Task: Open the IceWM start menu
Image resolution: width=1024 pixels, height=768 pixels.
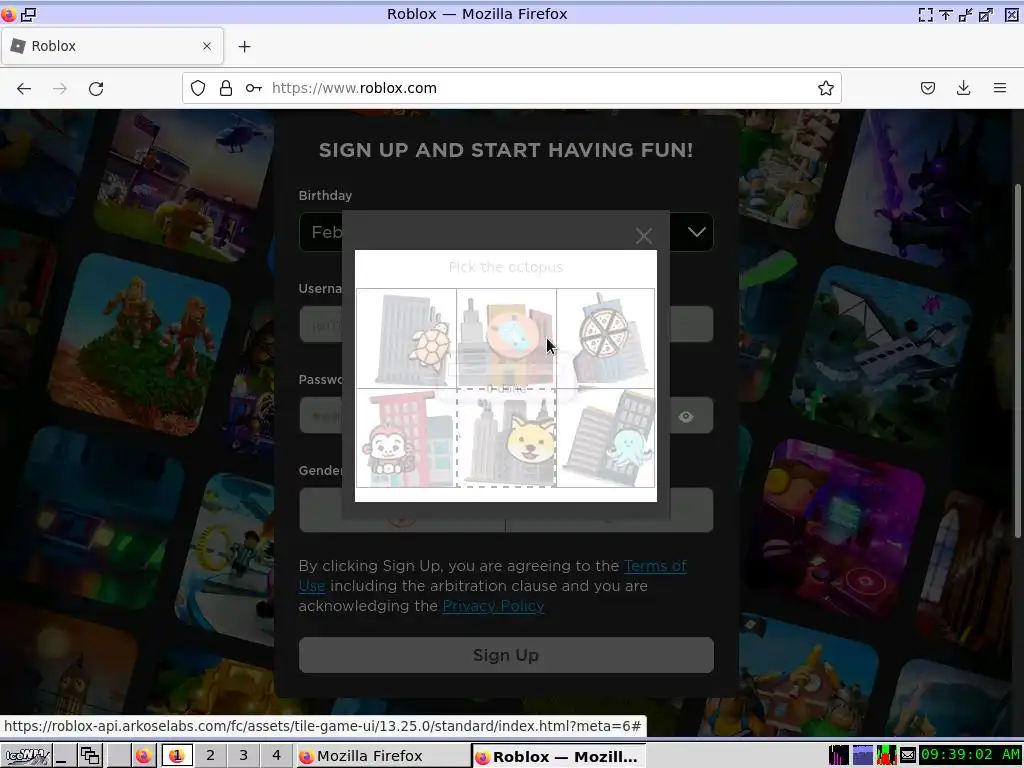Action: click(x=25, y=756)
